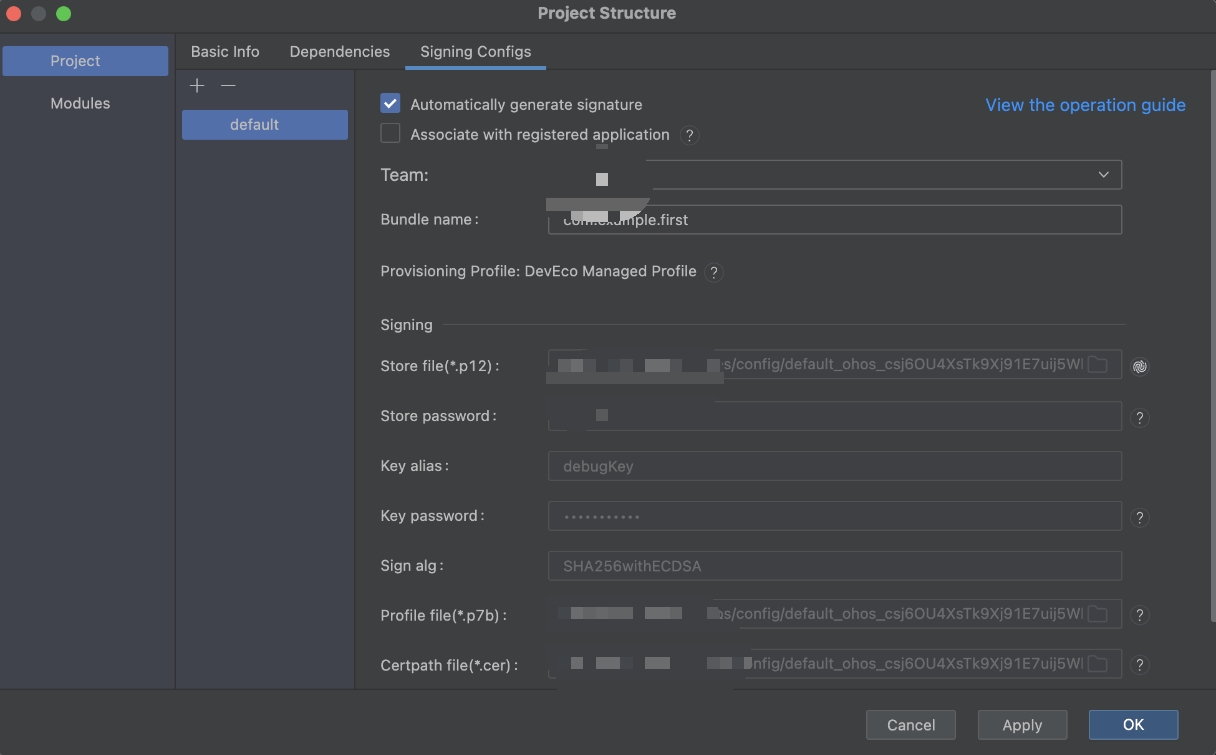Remove signing config with minus icon
Screen dimensions: 1216x755
point(228,86)
